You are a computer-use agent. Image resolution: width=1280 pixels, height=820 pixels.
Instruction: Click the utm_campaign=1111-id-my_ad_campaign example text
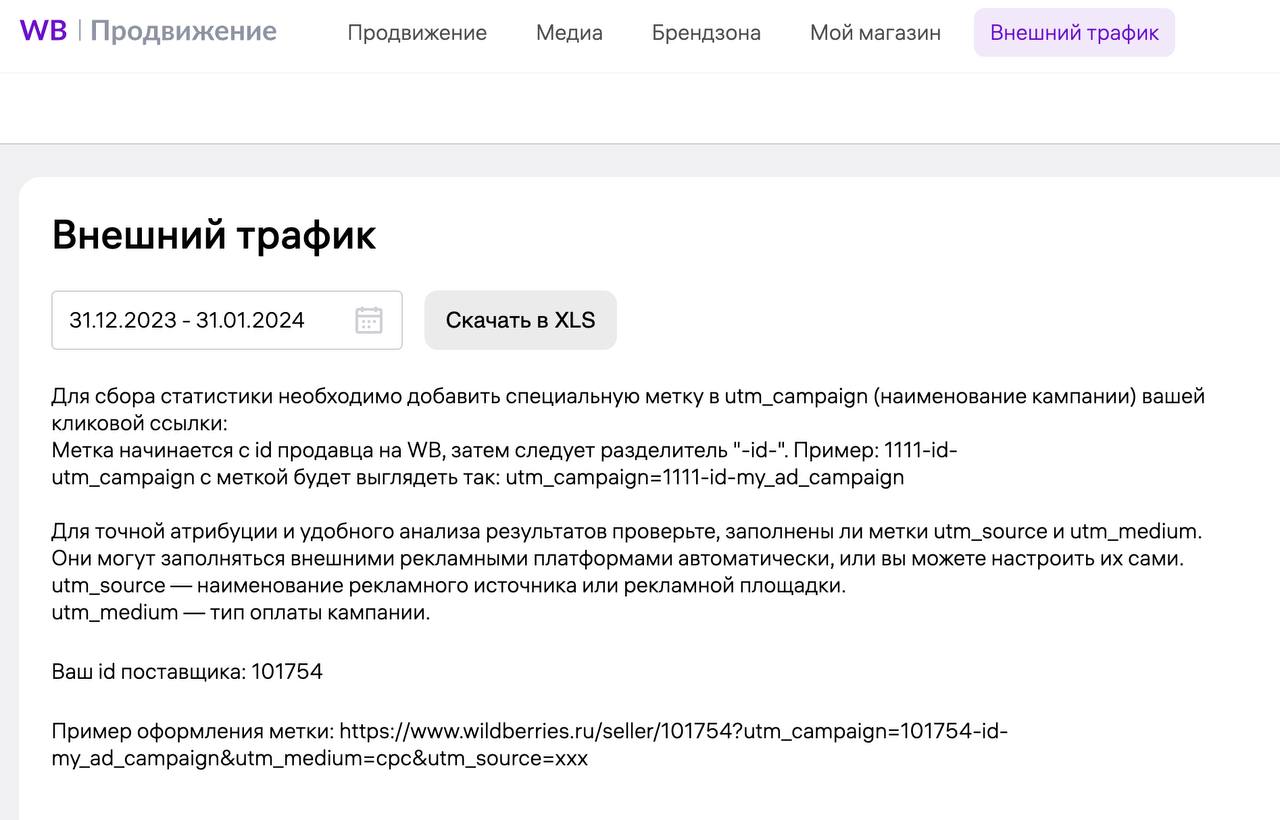point(704,477)
